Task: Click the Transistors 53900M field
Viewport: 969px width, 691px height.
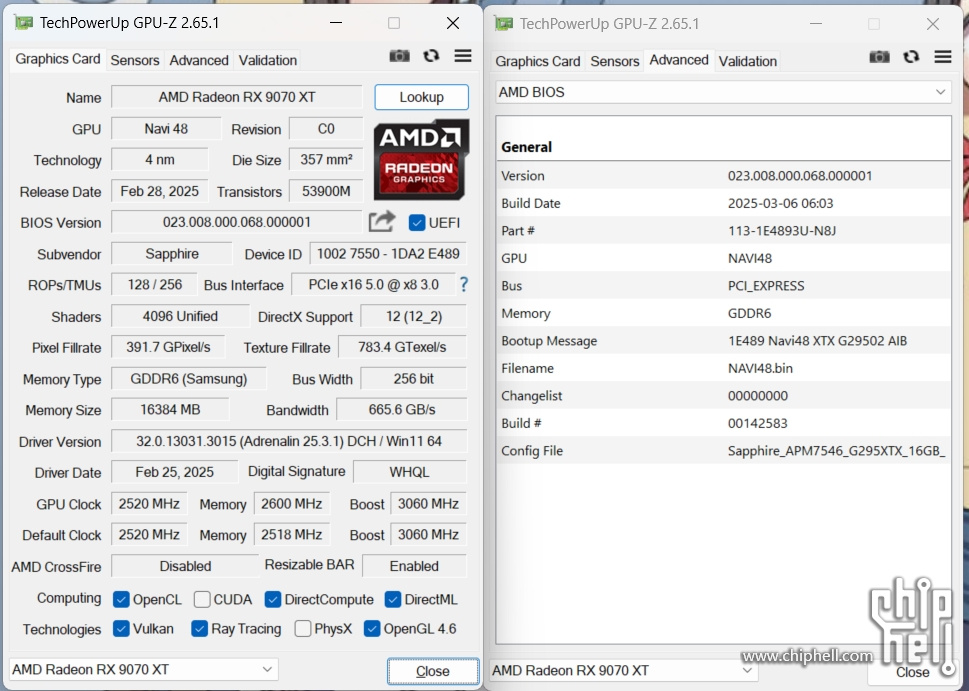Action: coord(326,192)
